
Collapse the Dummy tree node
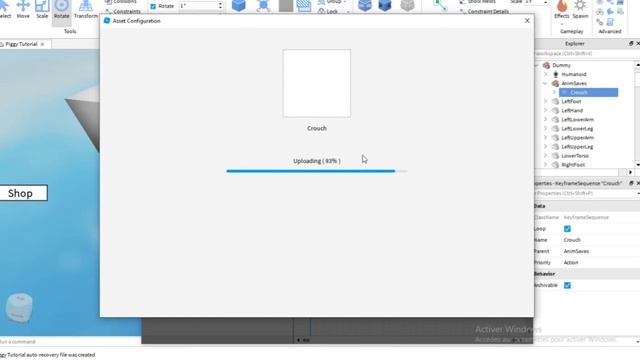click(536, 65)
